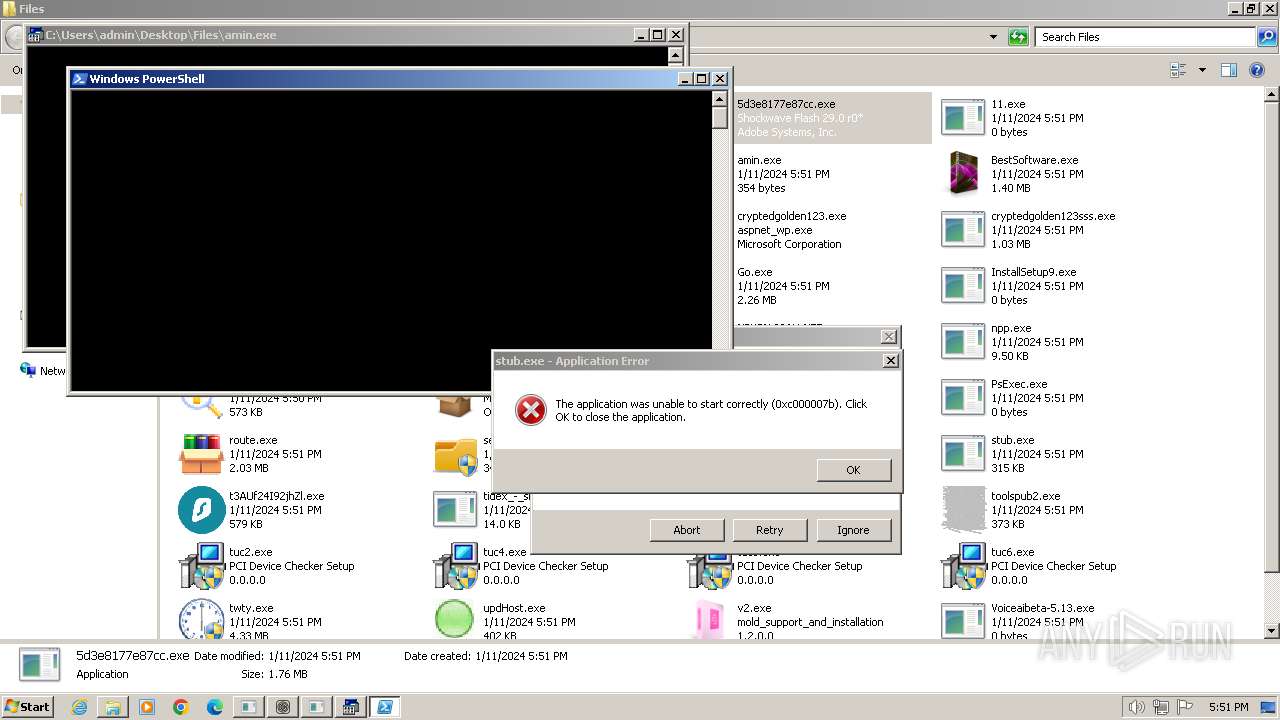The height and width of the screenshot is (720, 1280).
Task: Click the Retry button
Action: coord(769,530)
